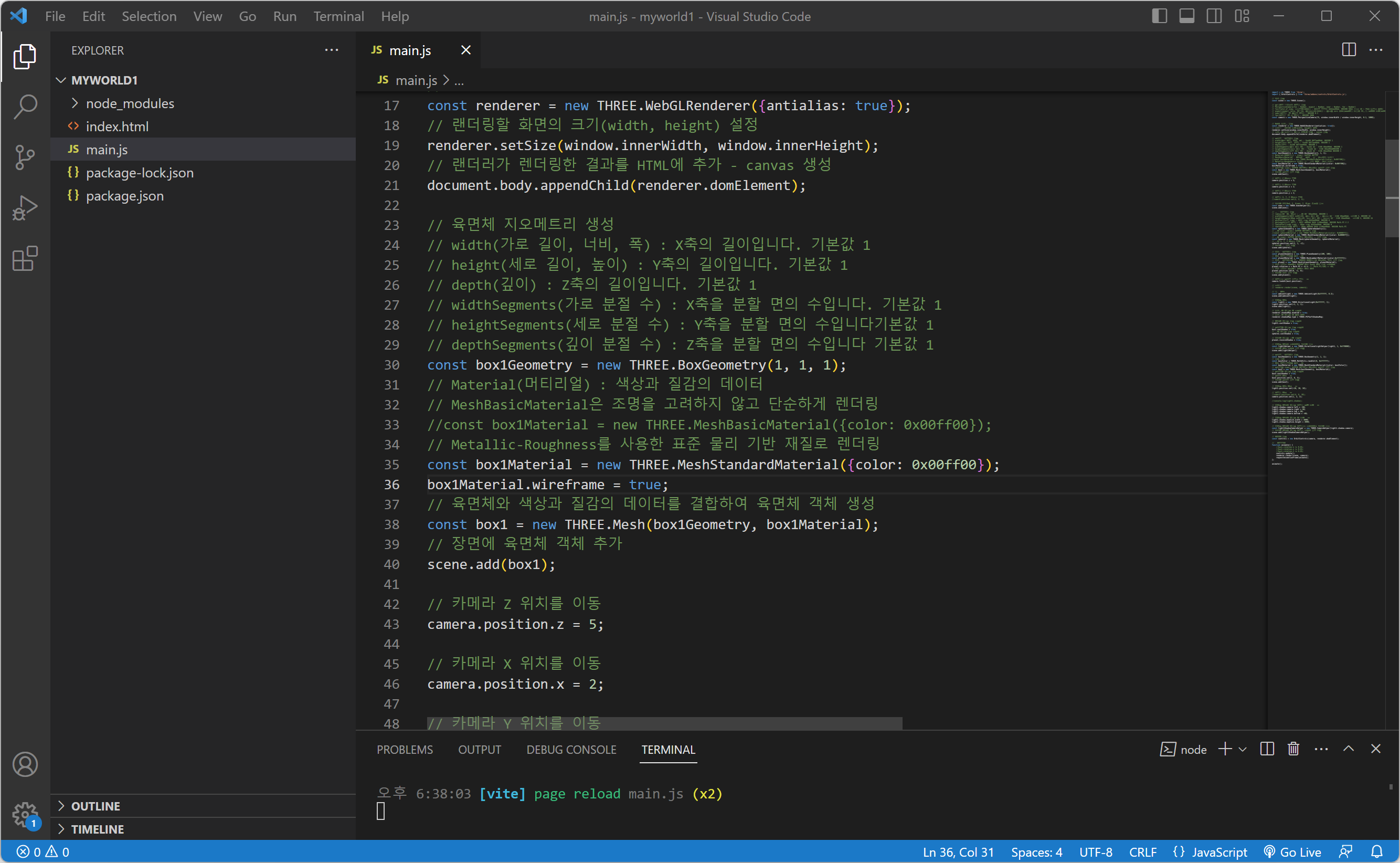The height and width of the screenshot is (863, 1400).
Task: Click the Accounts icon
Action: [x=25, y=764]
